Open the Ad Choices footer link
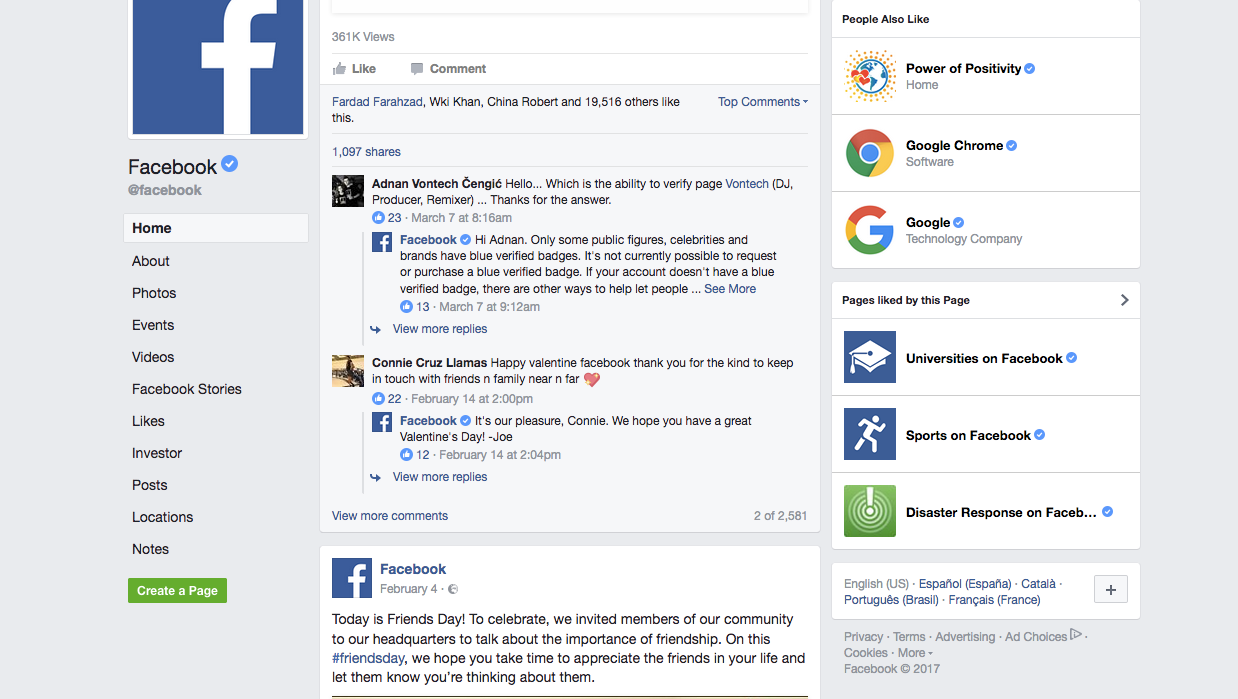The width and height of the screenshot is (1238, 699). (x=1043, y=637)
